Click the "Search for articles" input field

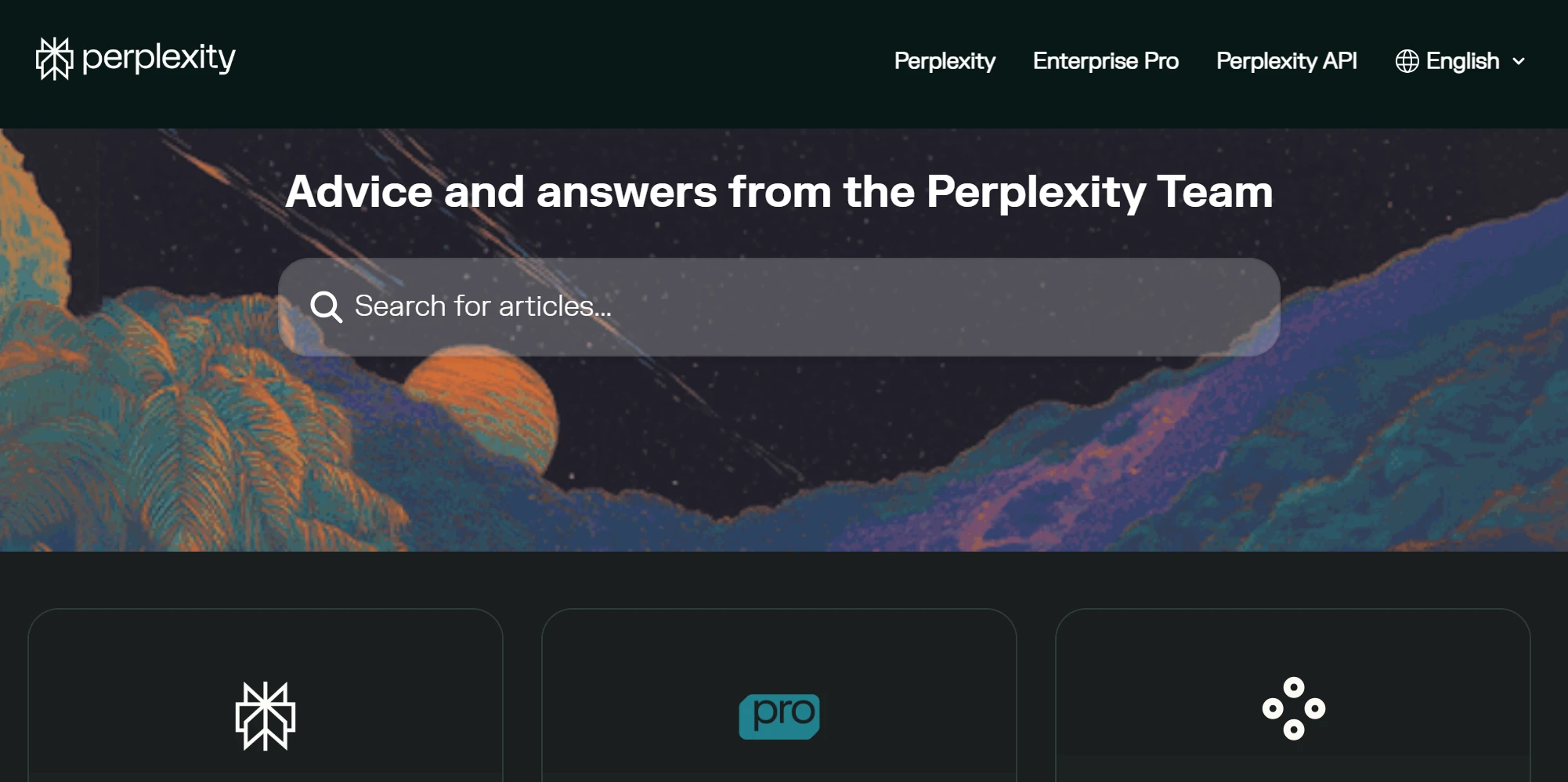coord(779,306)
